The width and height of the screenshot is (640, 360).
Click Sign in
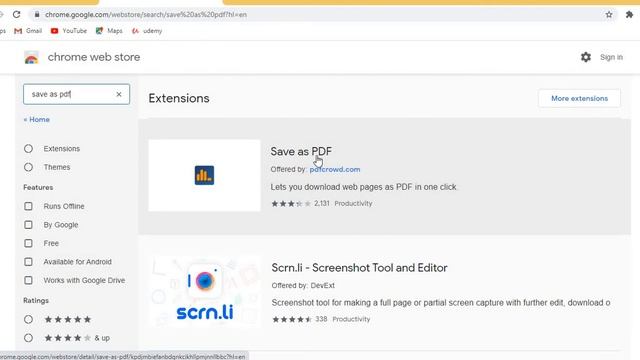(x=611, y=57)
